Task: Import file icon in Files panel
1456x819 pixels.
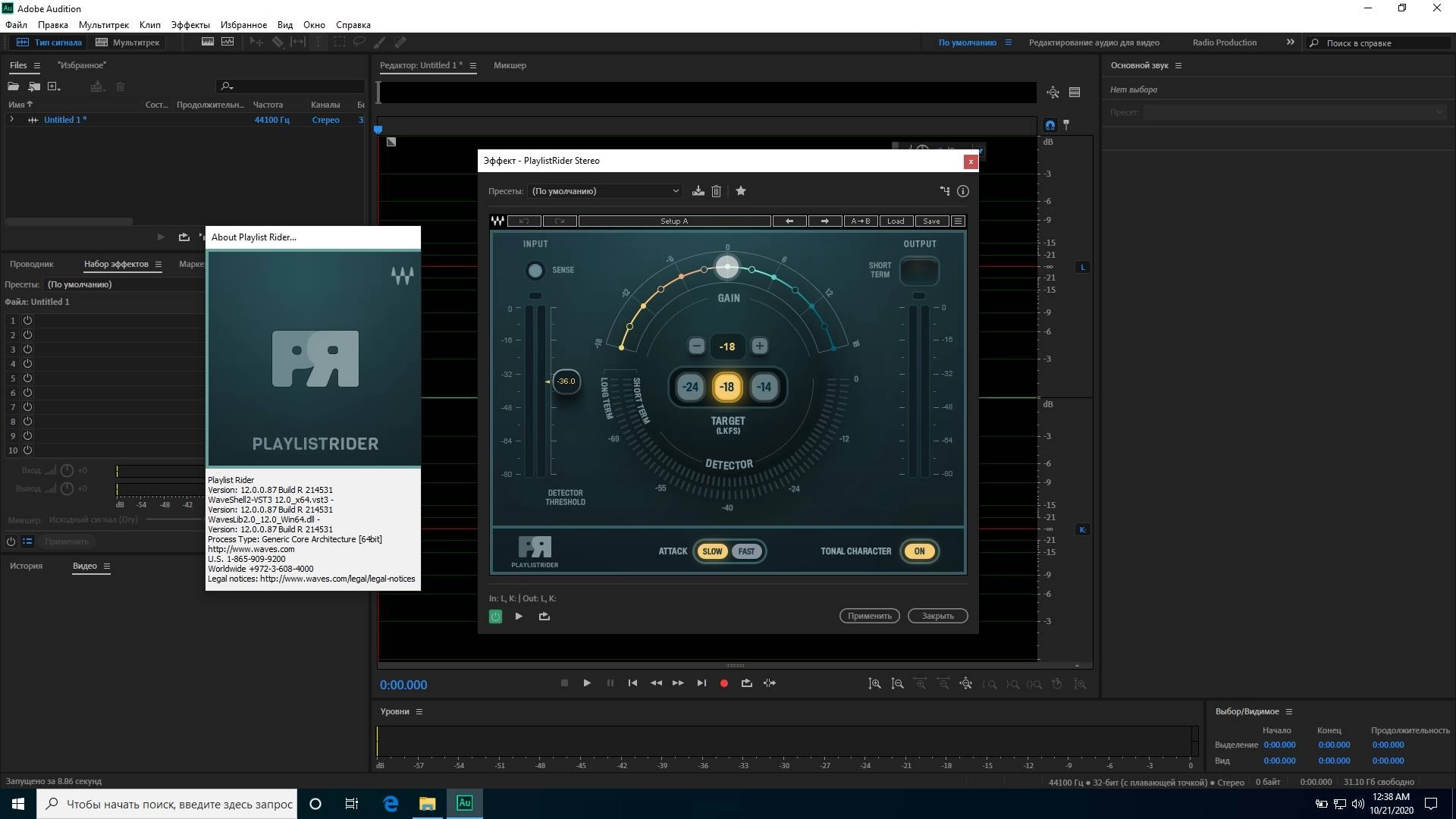Action: (x=34, y=86)
